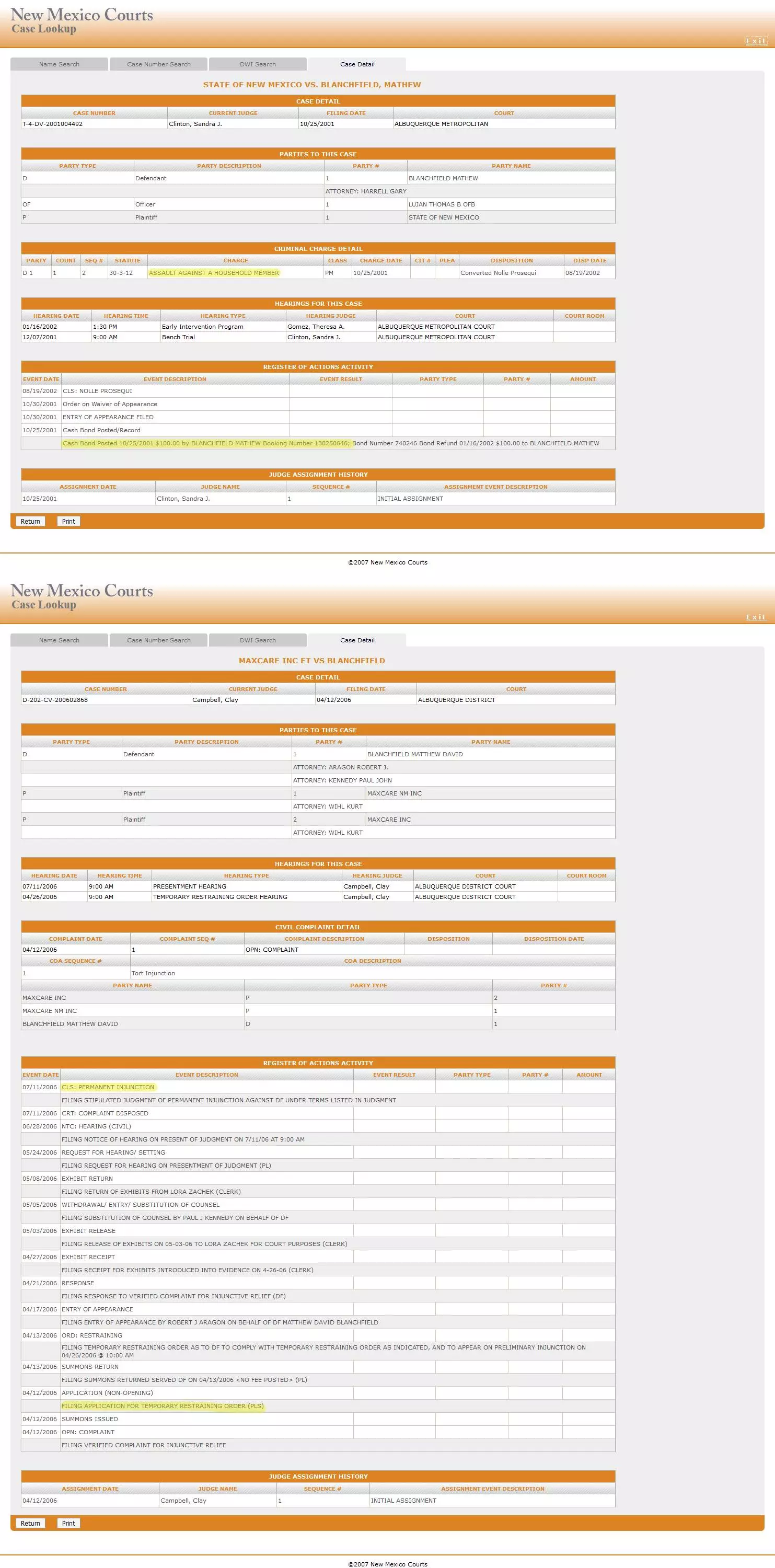Click the Exit link above the Maxcare case
Screen dimensions: 775x1568
click(x=756, y=617)
